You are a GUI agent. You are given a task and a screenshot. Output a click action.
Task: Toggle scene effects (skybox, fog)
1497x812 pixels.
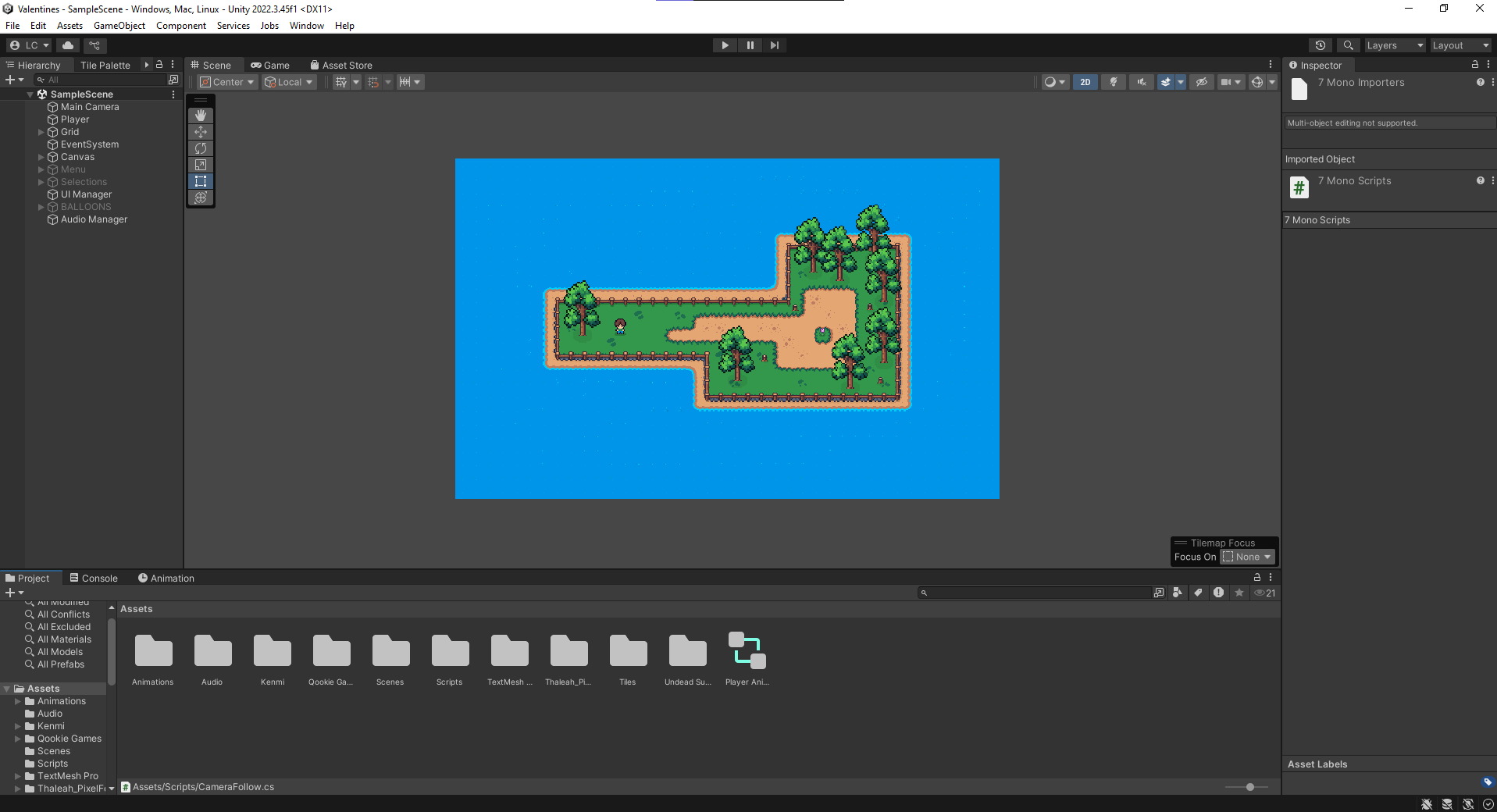[x=1166, y=82]
